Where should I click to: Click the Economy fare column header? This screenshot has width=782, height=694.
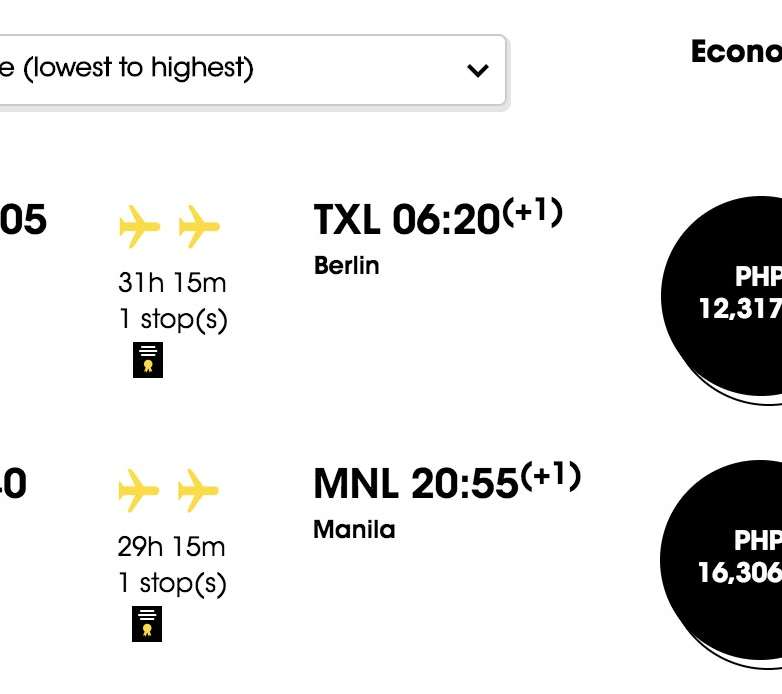736,53
